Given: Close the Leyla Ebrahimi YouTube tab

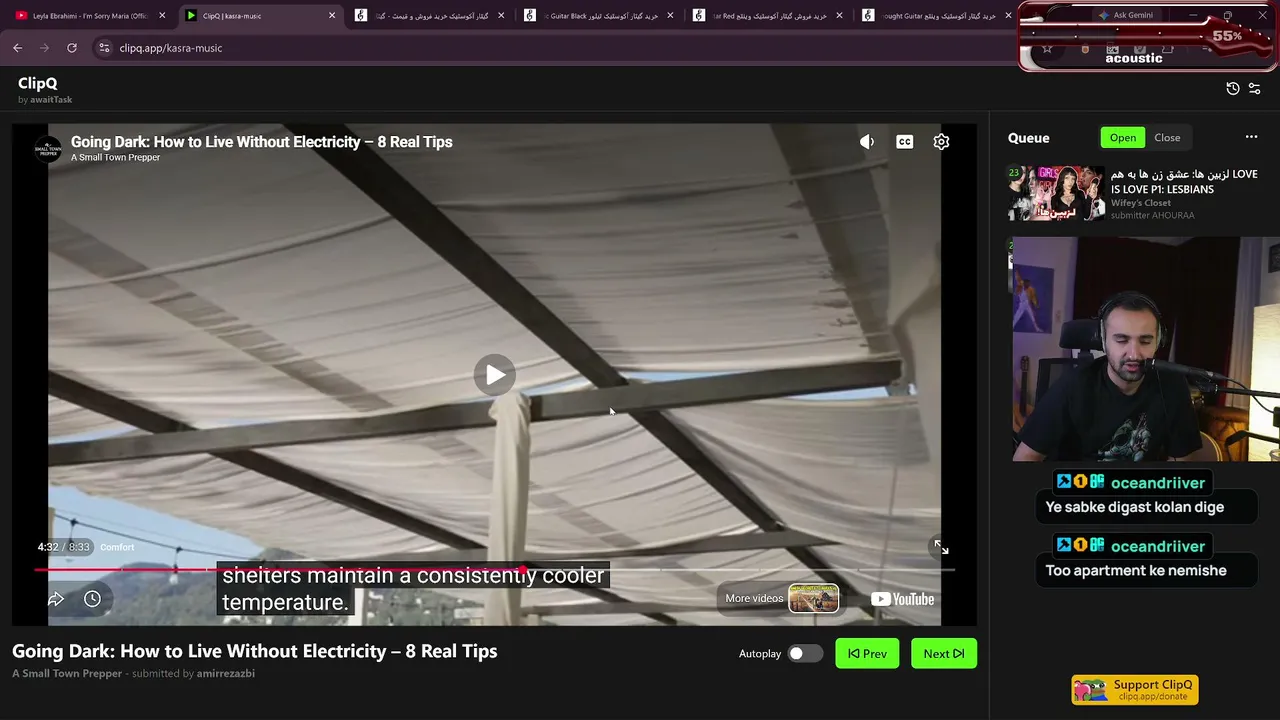Looking at the screenshot, I should [162, 15].
